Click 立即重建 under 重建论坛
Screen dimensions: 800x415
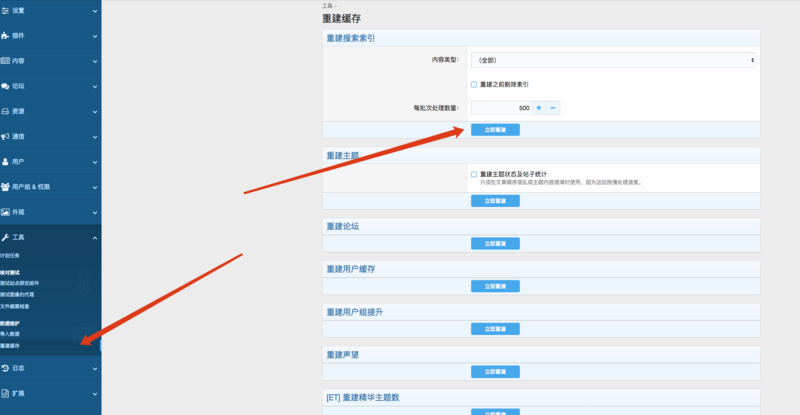click(495, 243)
